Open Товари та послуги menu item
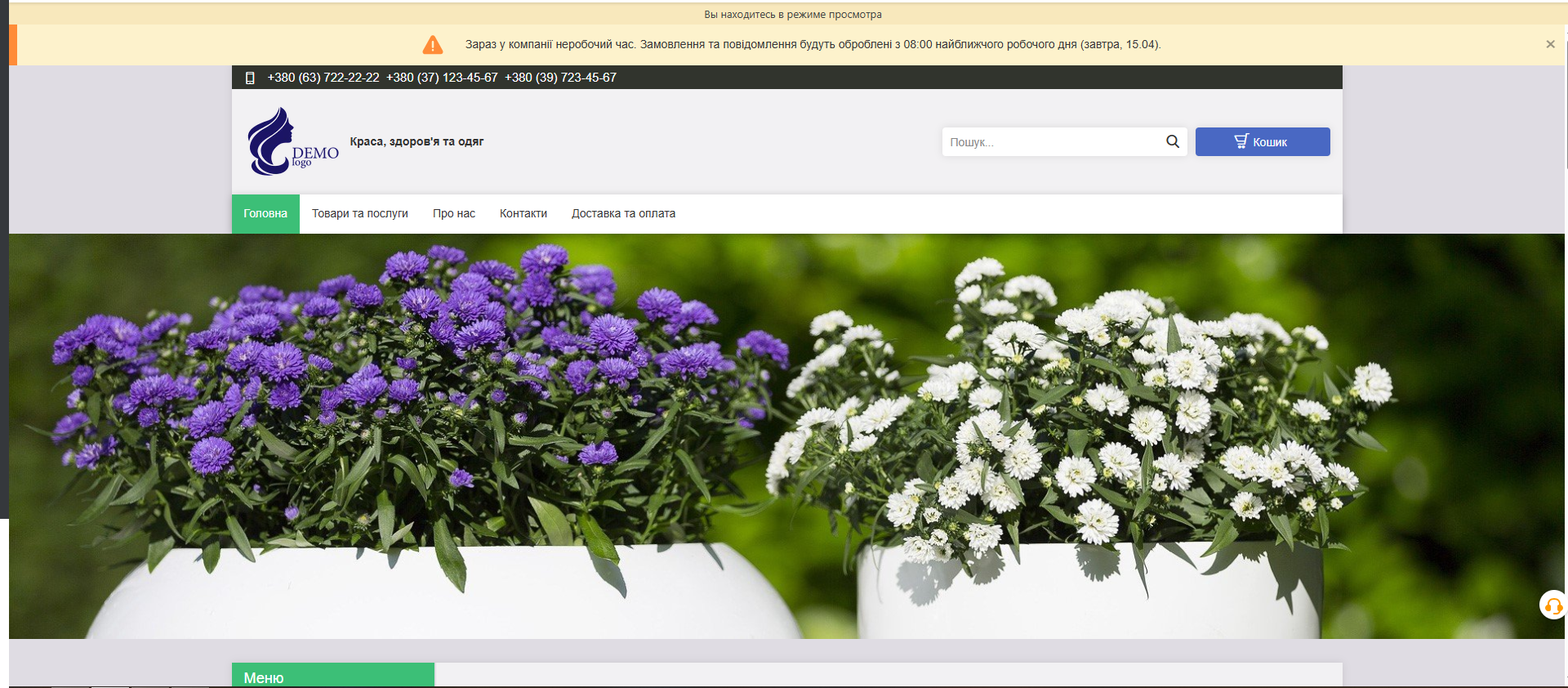The width and height of the screenshot is (1568, 688). pyautogui.click(x=359, y=213)
